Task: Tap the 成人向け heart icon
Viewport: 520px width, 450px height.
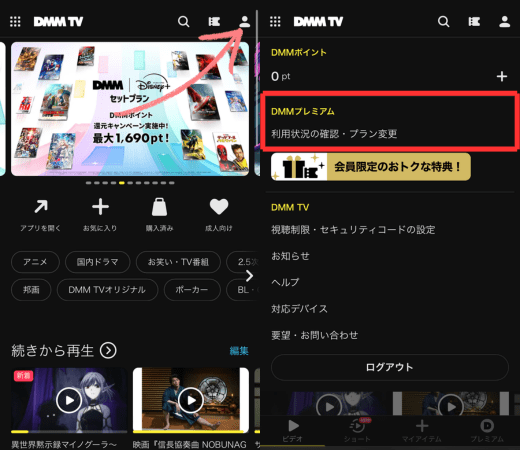Action: pos(219,207)
